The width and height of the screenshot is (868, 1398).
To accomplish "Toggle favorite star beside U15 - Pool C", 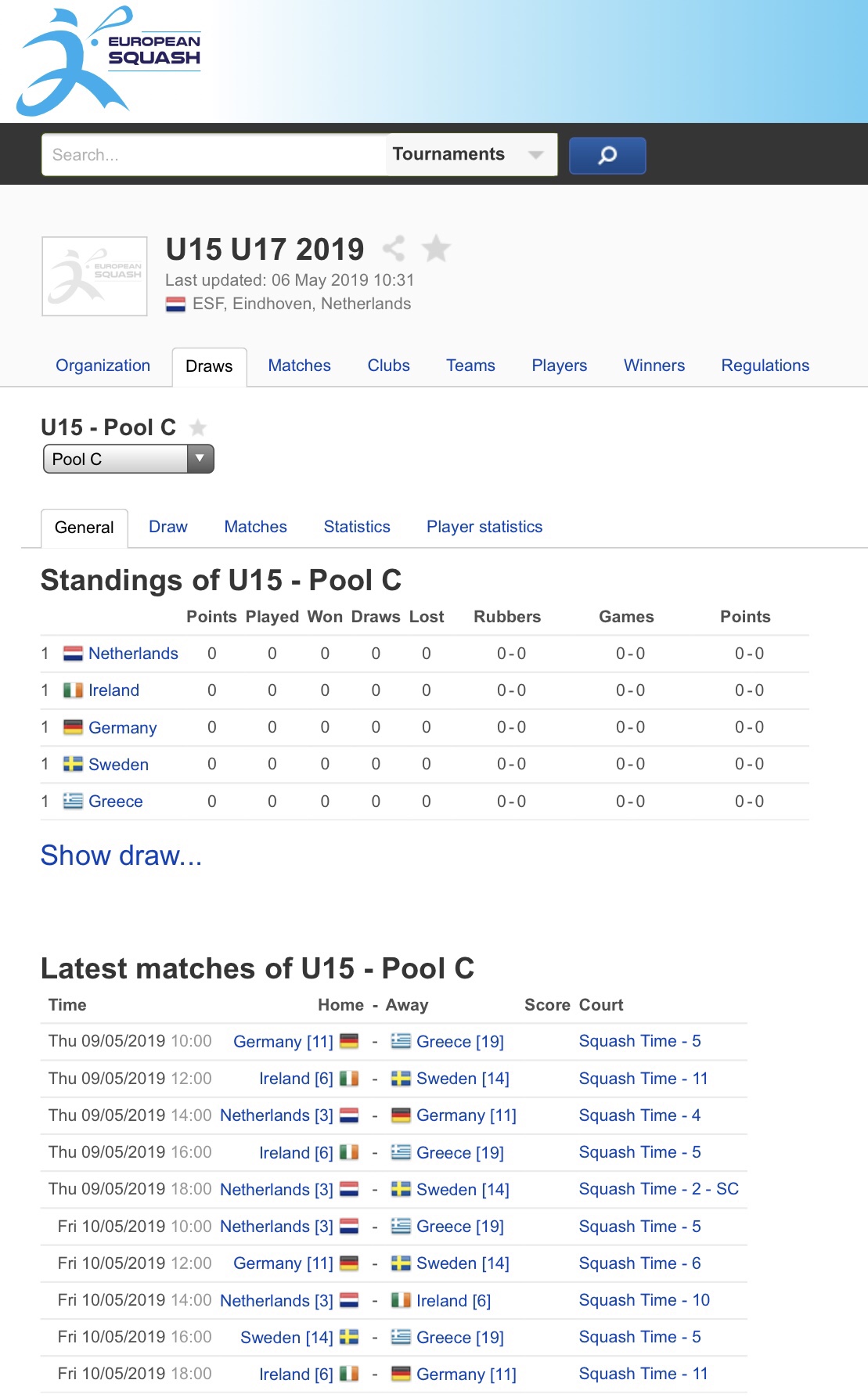I will point(198,427).
